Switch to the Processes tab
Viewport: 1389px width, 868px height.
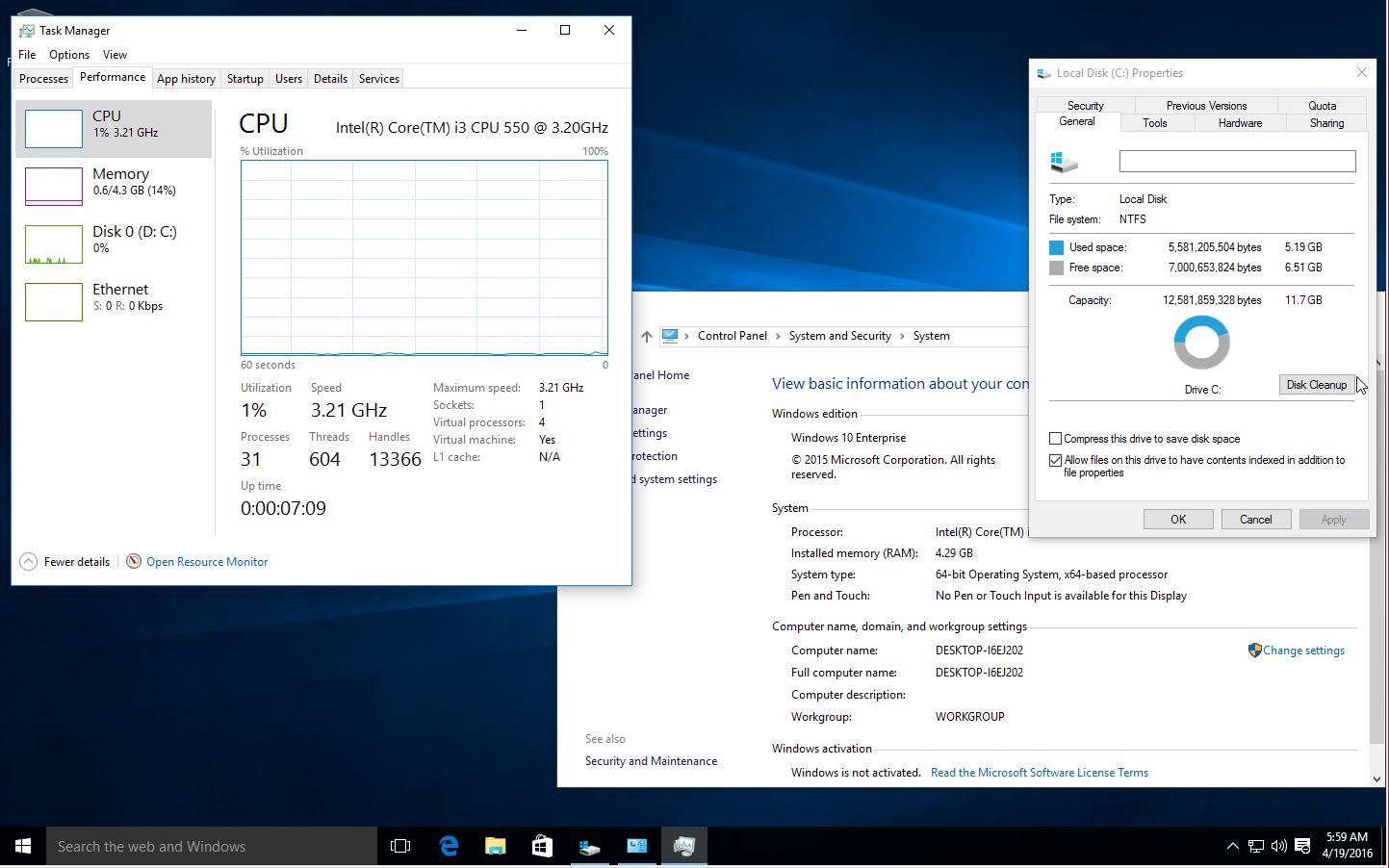click(43, 79)
